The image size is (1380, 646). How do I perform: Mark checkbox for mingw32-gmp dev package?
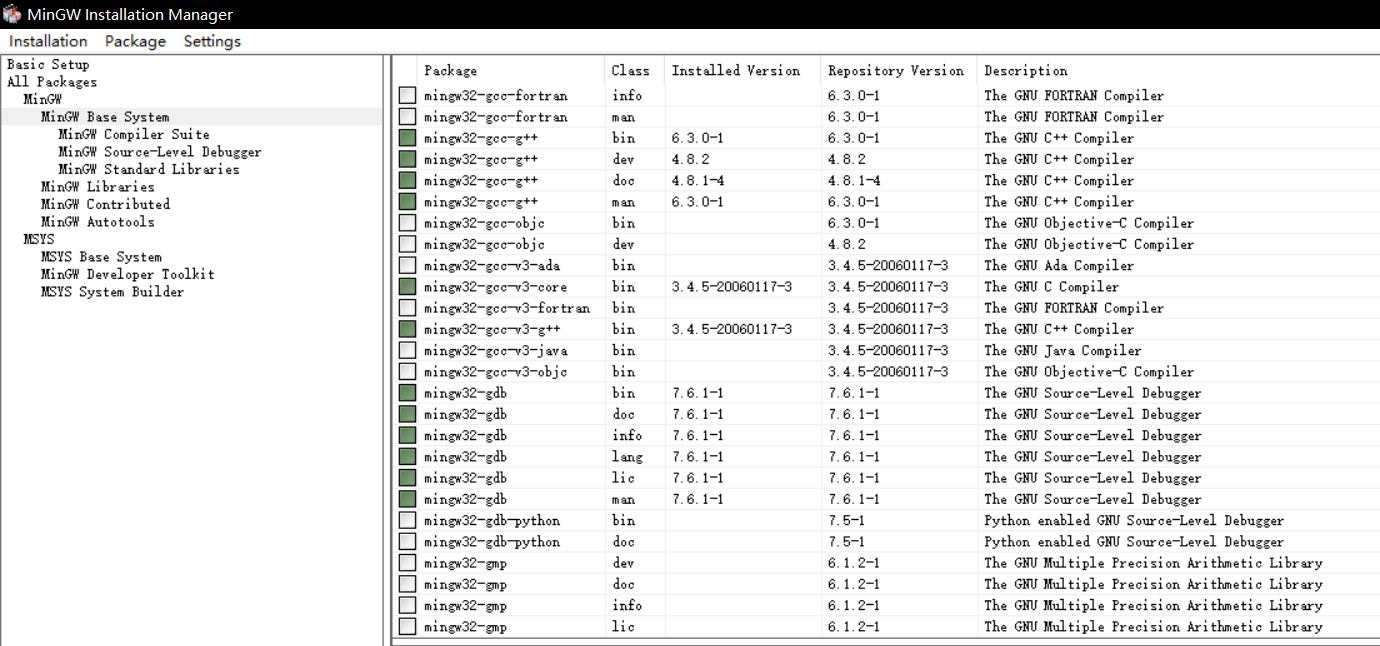click(407, 563)
